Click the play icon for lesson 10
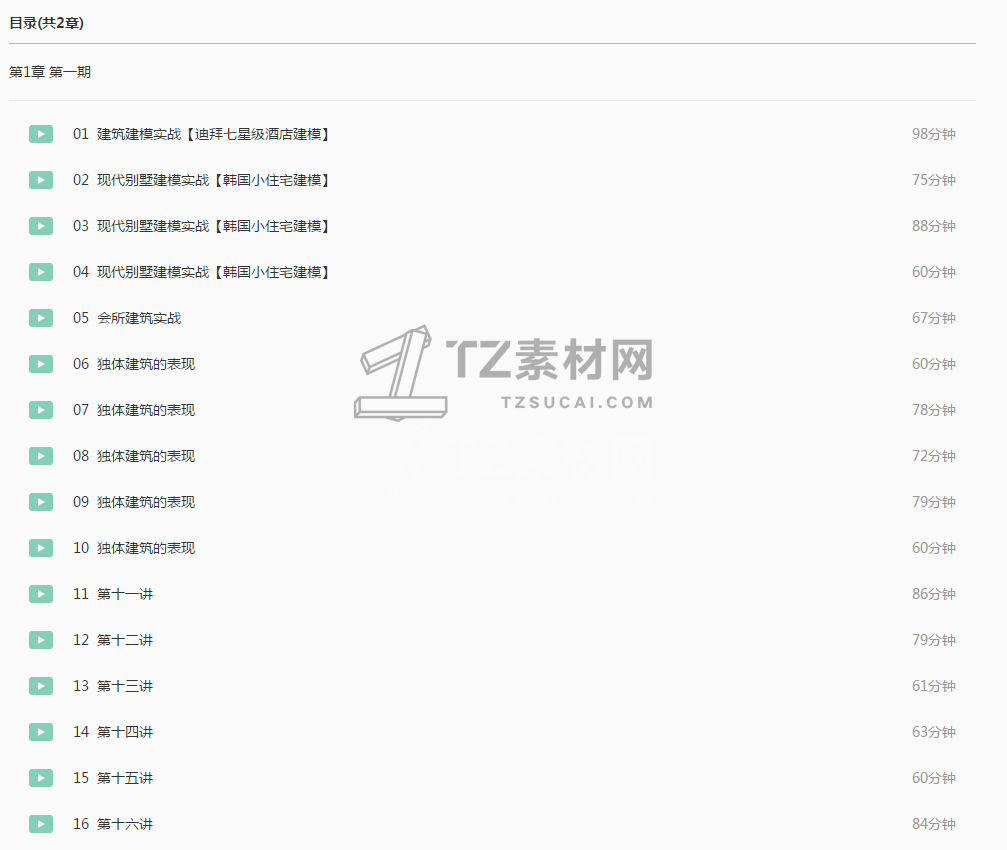1007x850 pixels. [x=41, y=548]
